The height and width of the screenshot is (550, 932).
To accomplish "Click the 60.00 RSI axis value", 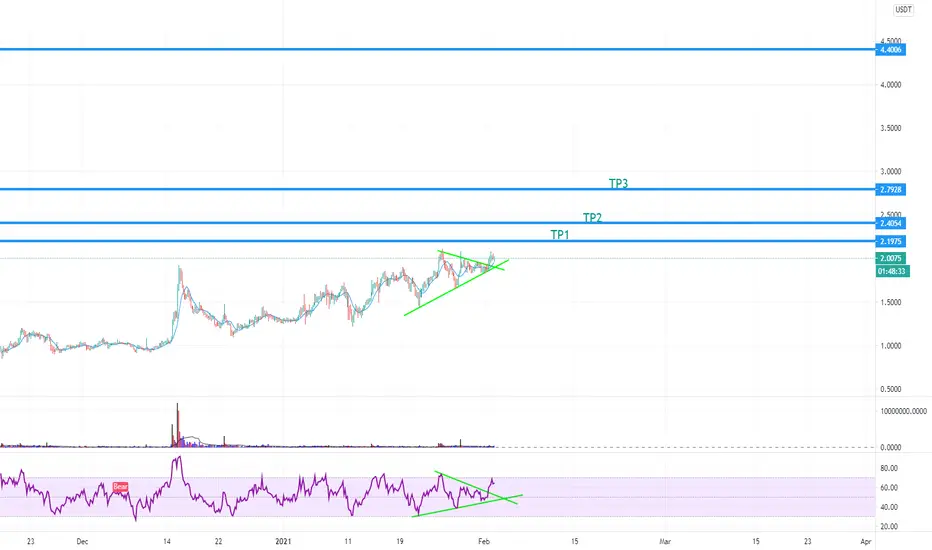I will coord(889,488).
